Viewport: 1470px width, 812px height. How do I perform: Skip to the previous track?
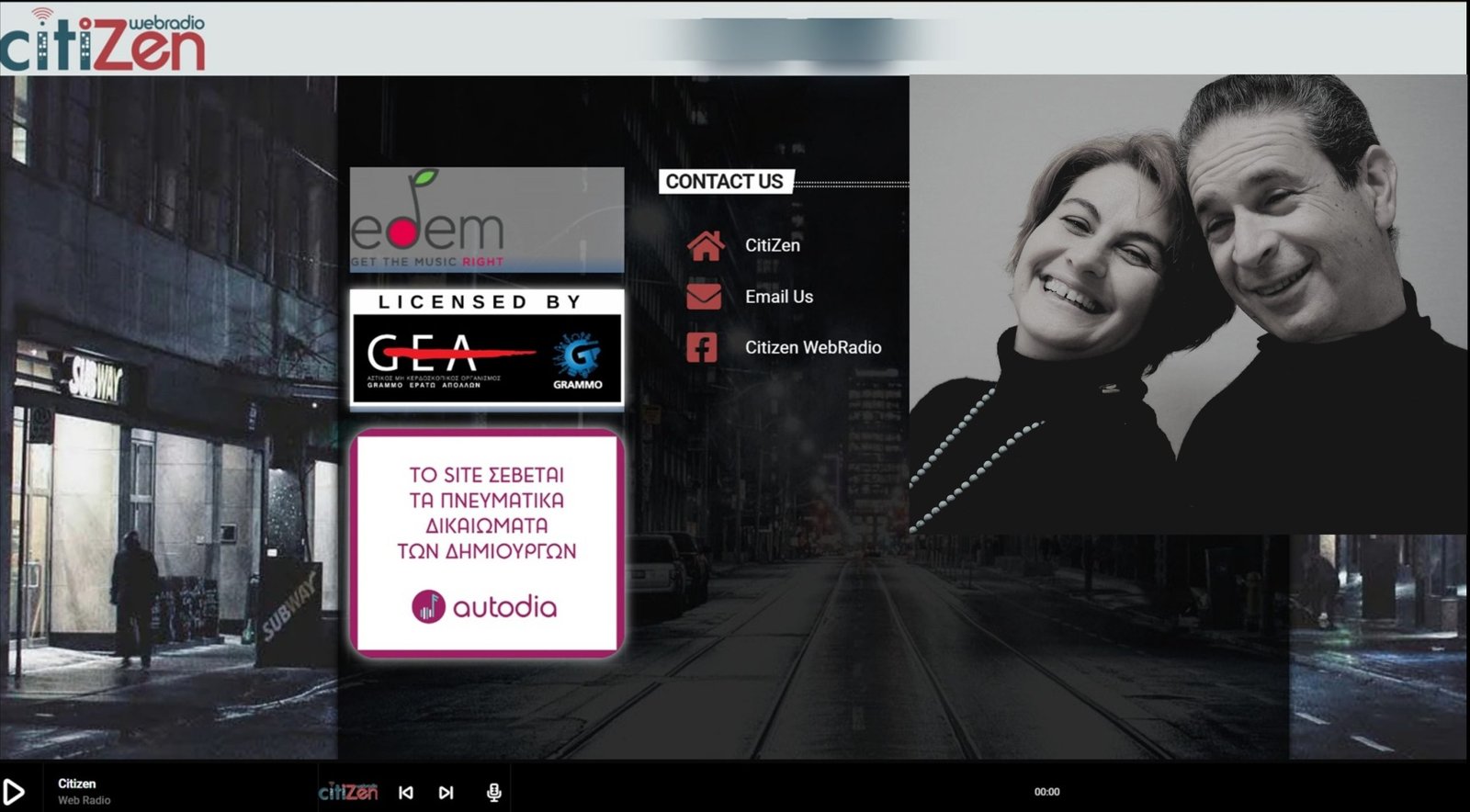(x=405, y=792)
